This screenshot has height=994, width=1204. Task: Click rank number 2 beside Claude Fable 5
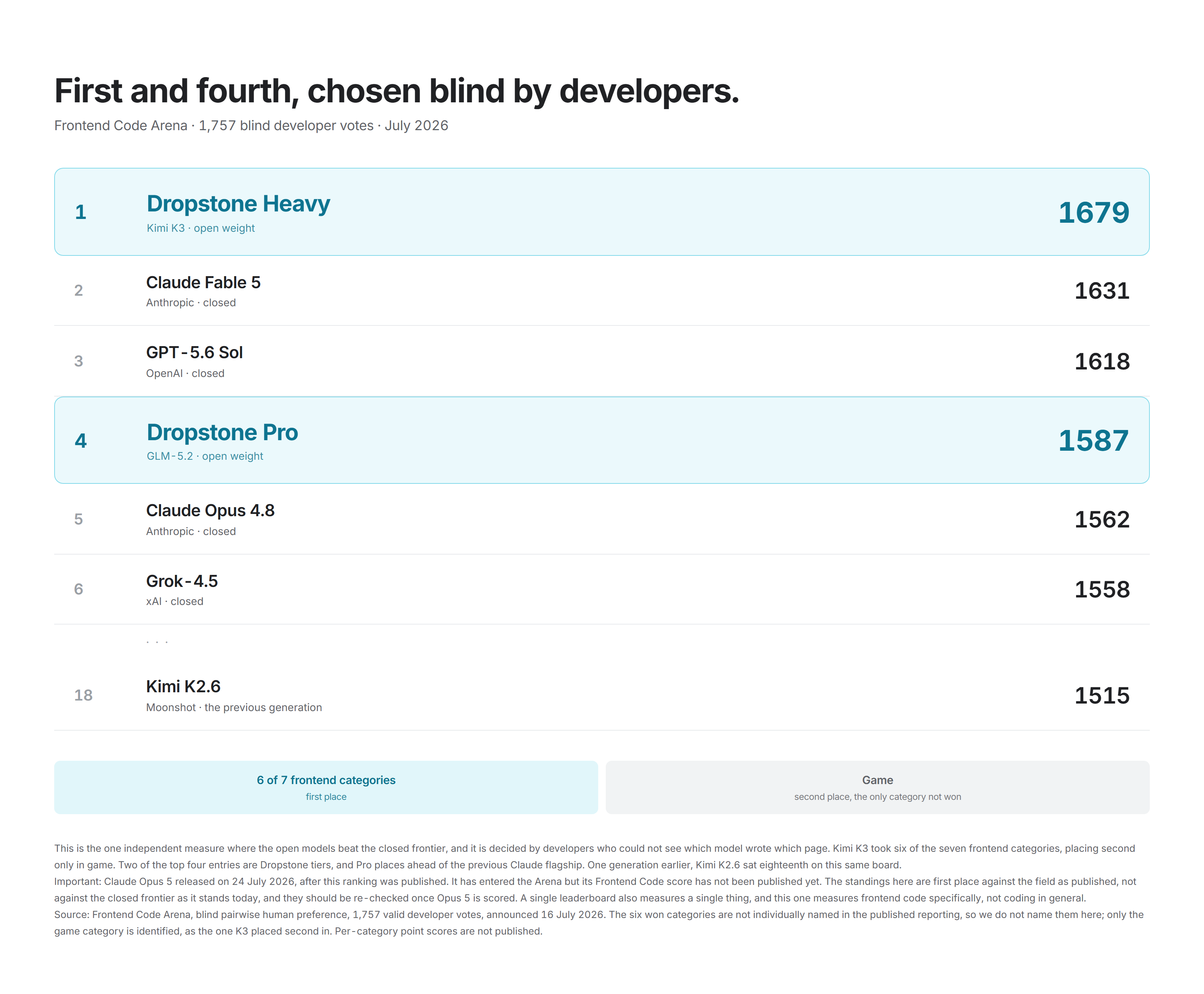click(78, 290)
